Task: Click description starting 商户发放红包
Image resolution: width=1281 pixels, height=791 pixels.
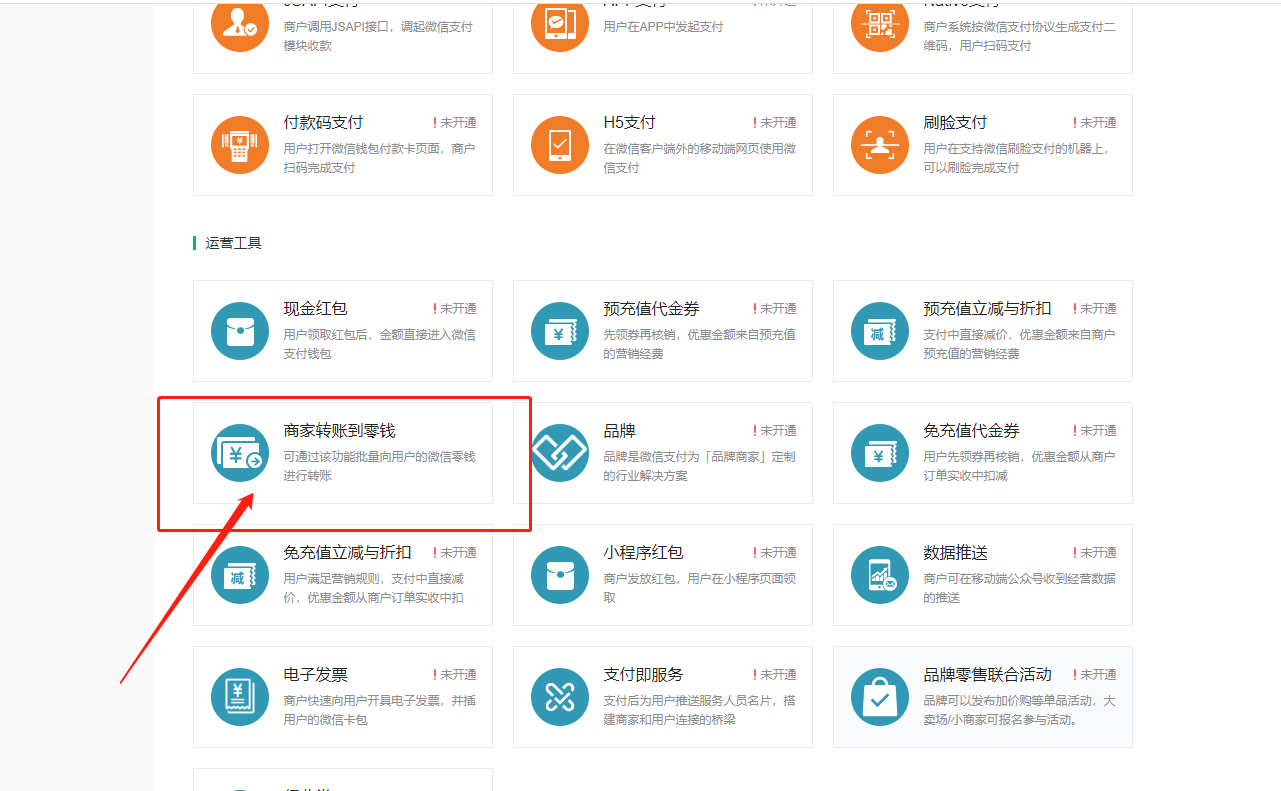Action: pos(699,588)
